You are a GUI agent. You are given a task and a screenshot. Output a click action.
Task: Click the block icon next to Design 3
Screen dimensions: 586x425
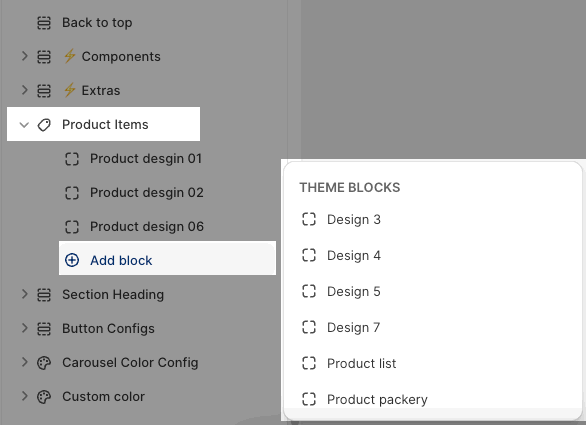click(309, 219)
